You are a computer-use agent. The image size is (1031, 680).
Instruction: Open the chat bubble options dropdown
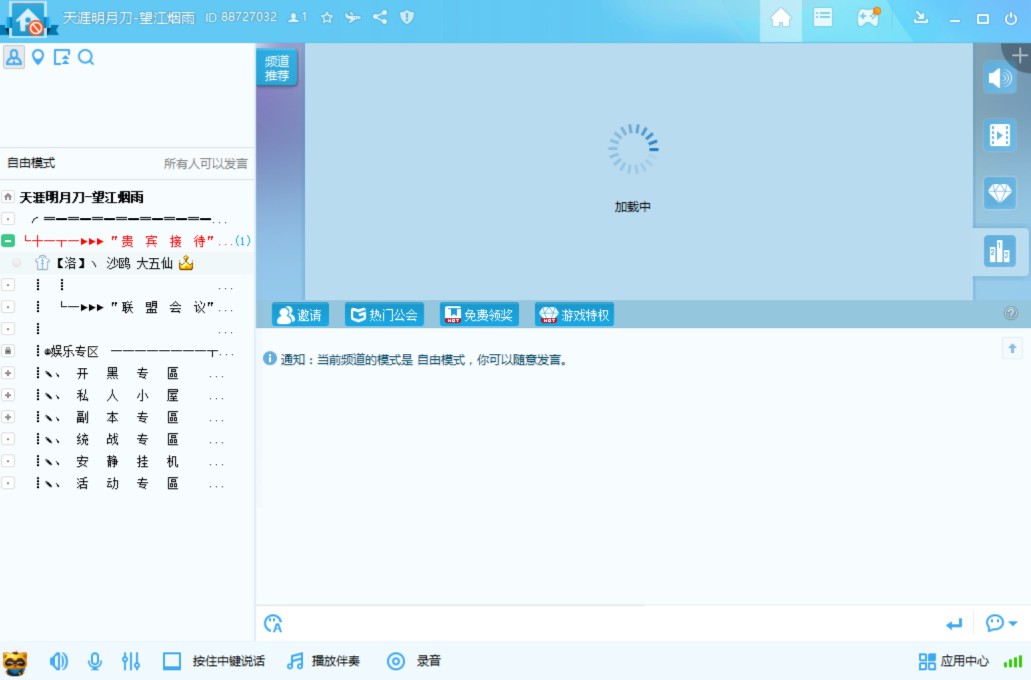tap(1001, 623)
